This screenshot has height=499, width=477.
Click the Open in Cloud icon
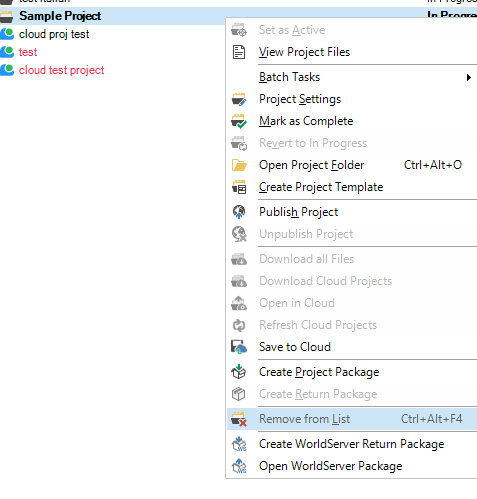pyautogui.click(x=239, y=303)
